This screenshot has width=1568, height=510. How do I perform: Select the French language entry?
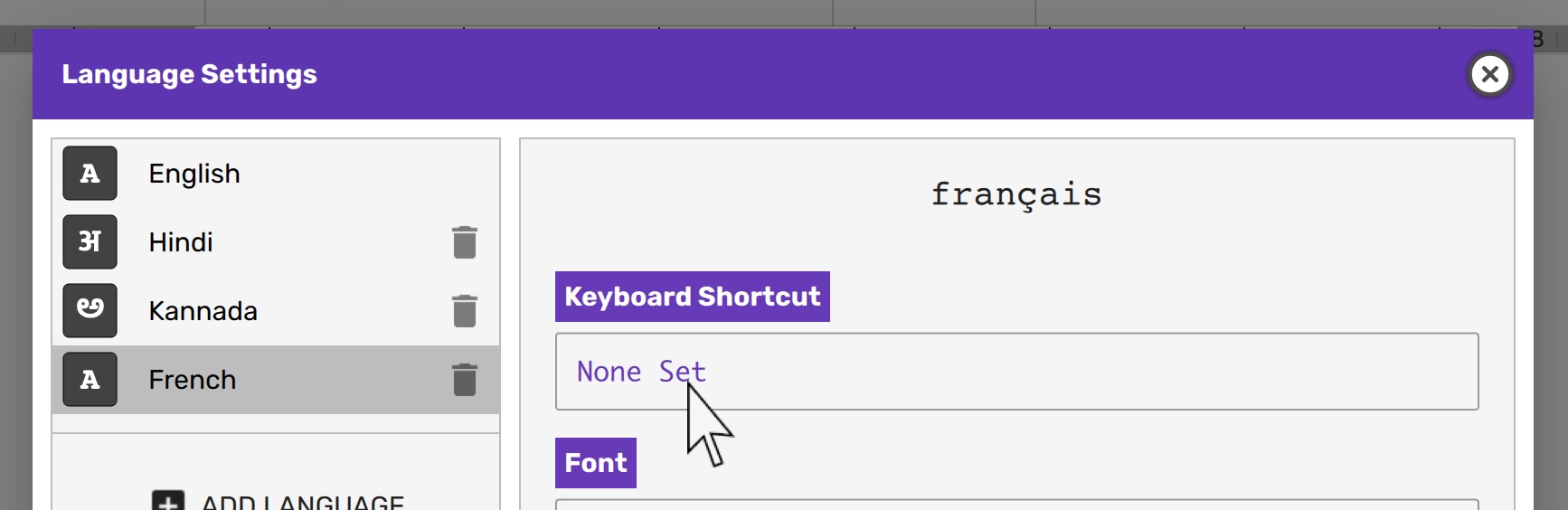click(x=192, y=380)
